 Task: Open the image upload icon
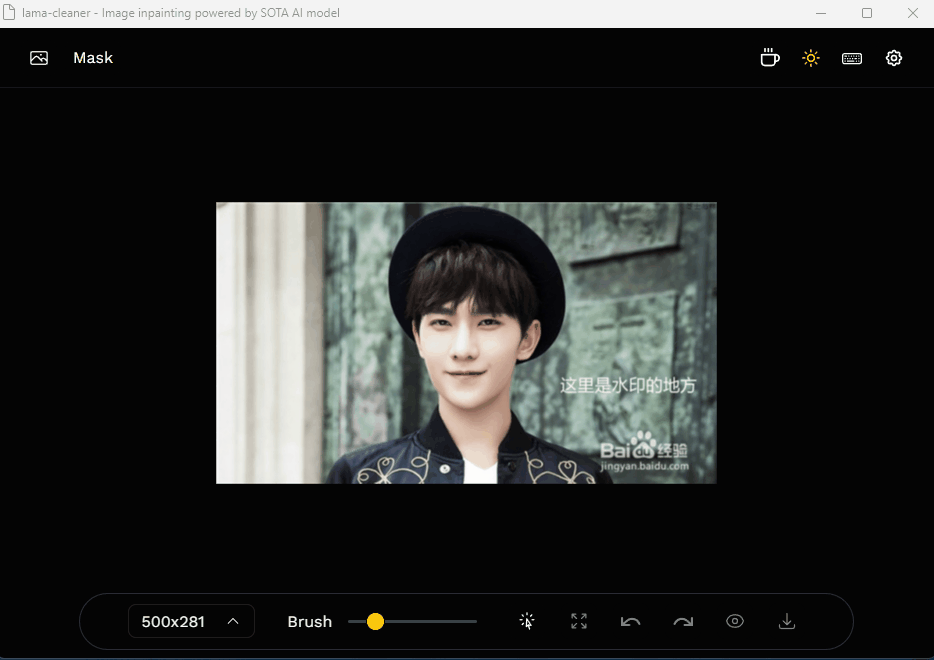click(39, 58)
